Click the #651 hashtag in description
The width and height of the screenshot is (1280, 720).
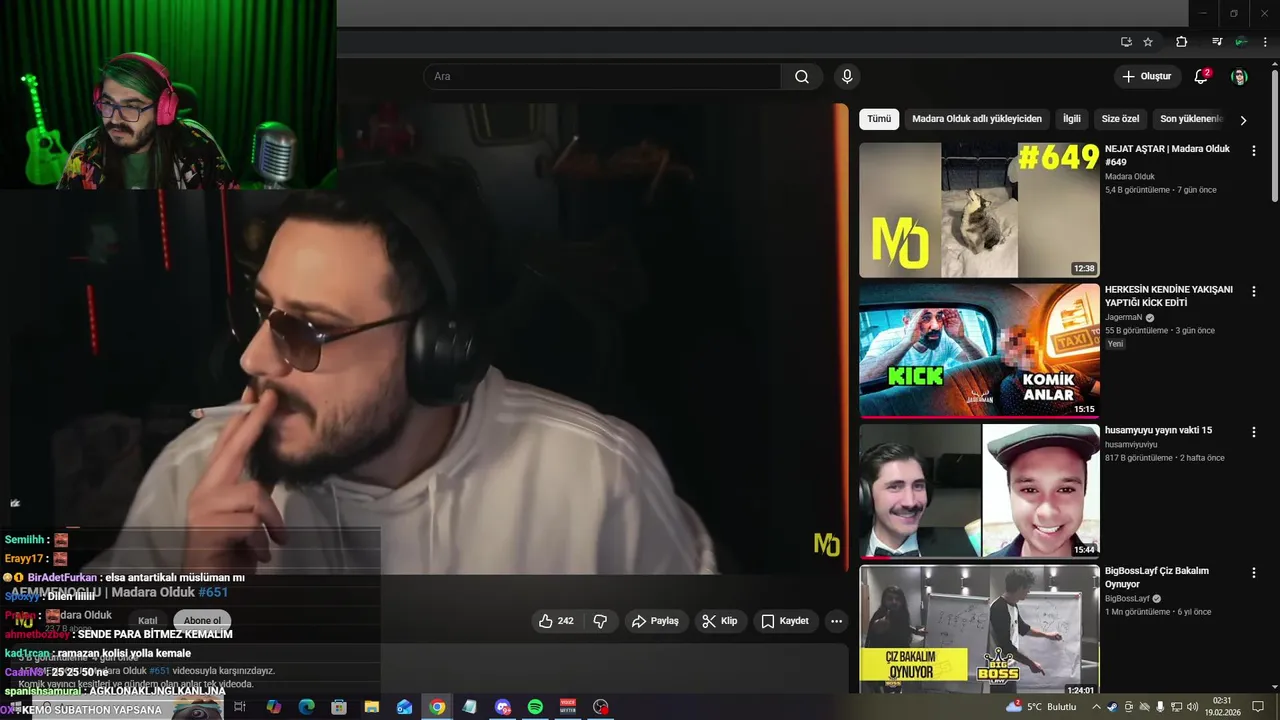(x=159, y=671)
